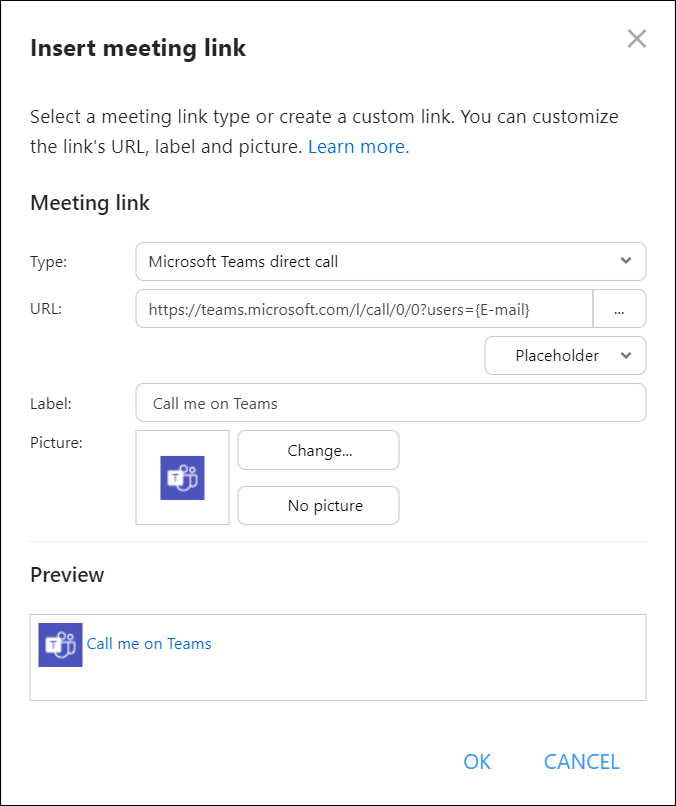Viewport: 676px width, 806px height.
Task: Click No picture to remove the image
Action: point(318,505)
